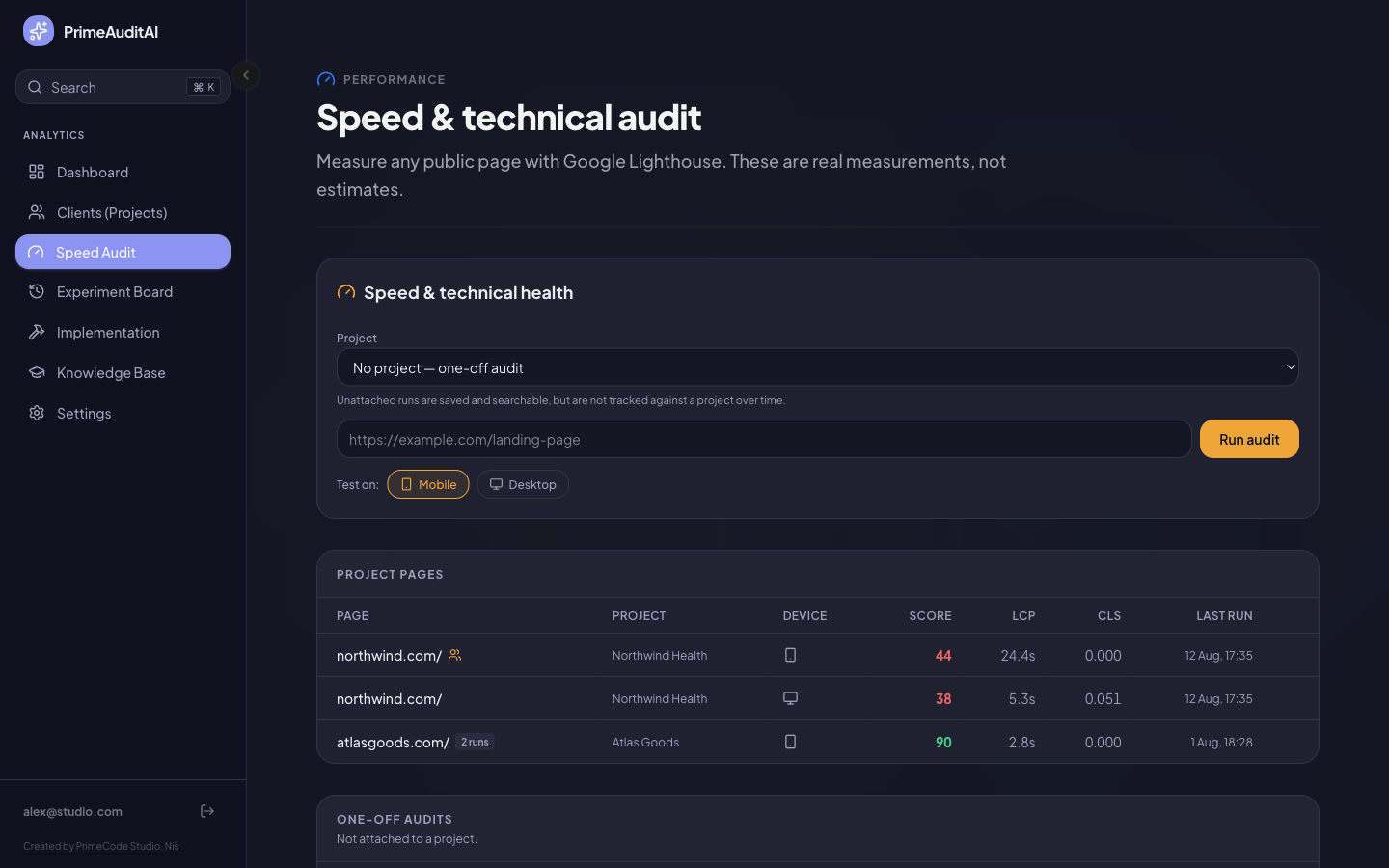1389x868 pixels.
Task: Click the LAST RUN column header
Action: 1224,615
